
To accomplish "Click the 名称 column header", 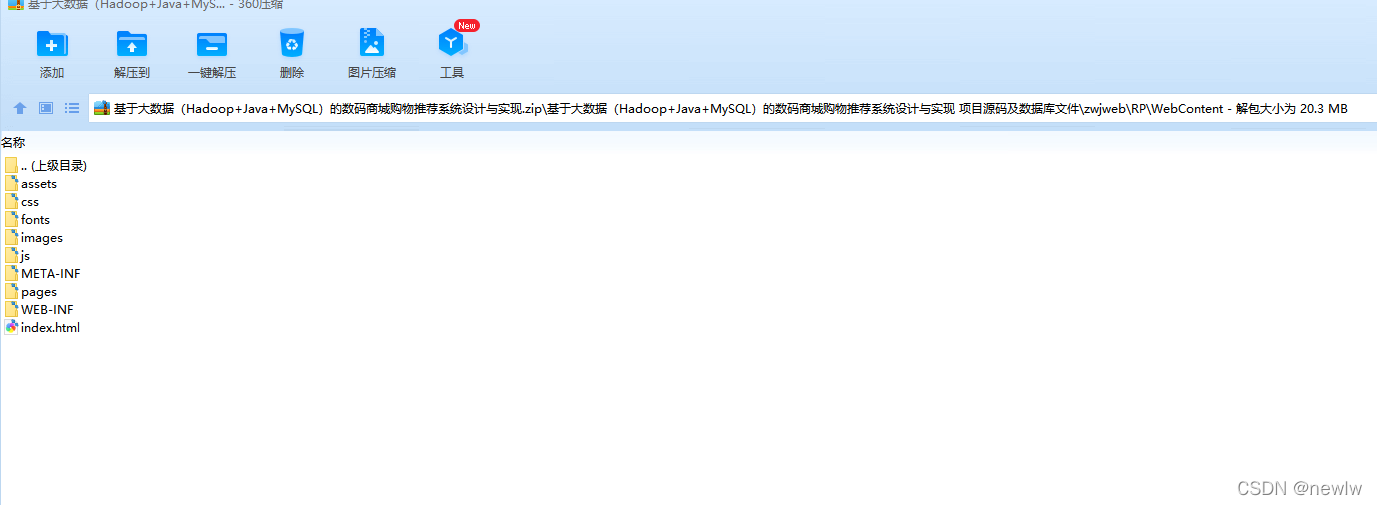I will pyautogui.click(x=13, y=143).
